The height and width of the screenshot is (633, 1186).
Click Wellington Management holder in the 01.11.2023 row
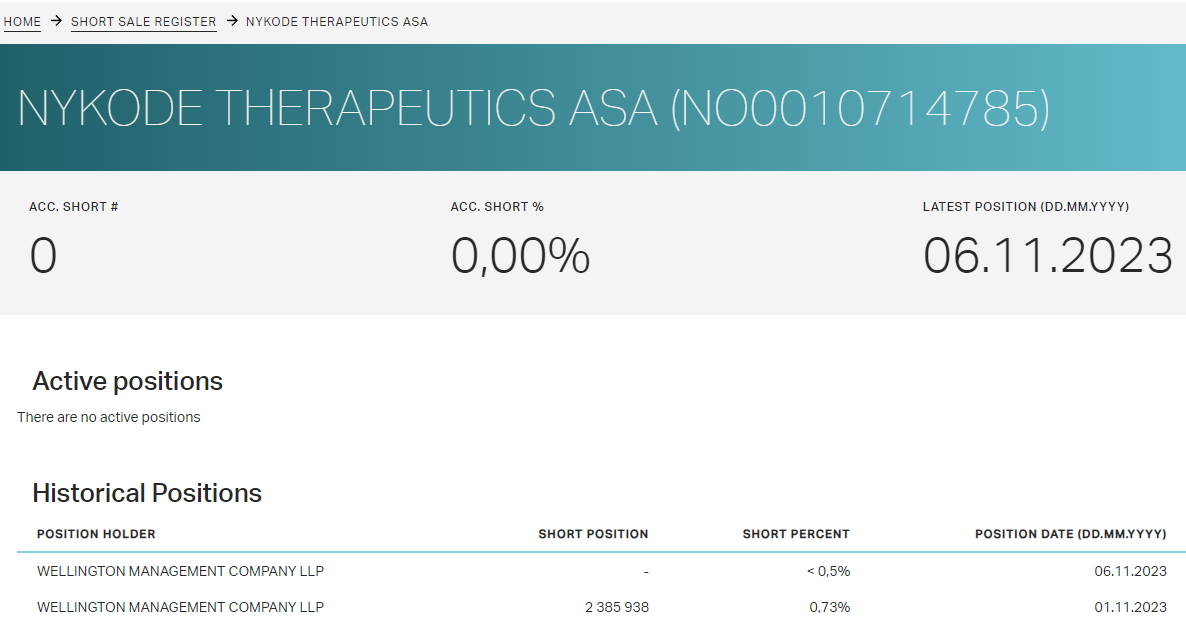click(180, 607)
